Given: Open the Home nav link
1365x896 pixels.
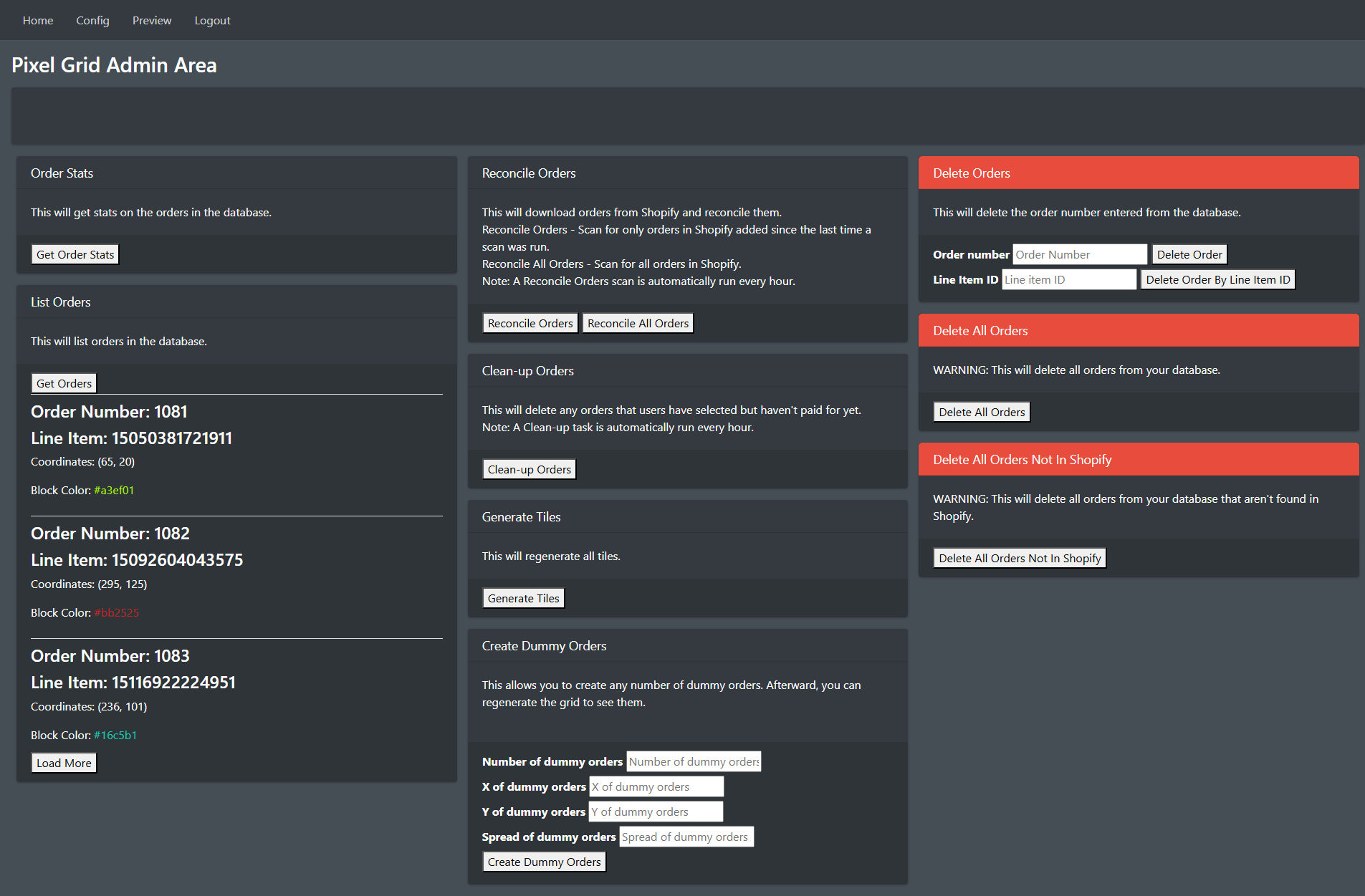Looking at the screenshot, I should (38, 20).
